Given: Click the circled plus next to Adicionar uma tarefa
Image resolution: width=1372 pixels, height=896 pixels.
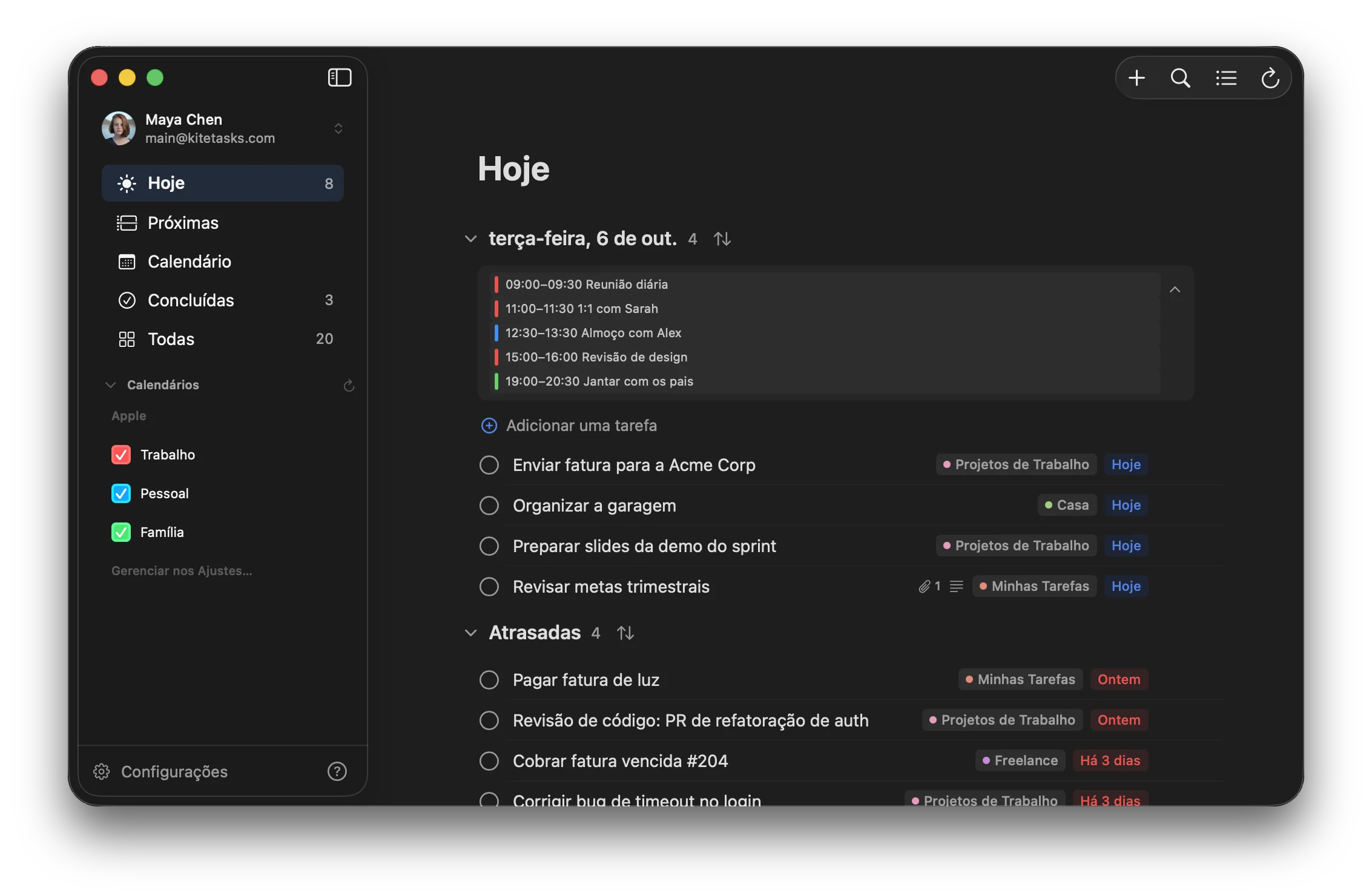Looking at the screenshot, I should 489,426.
